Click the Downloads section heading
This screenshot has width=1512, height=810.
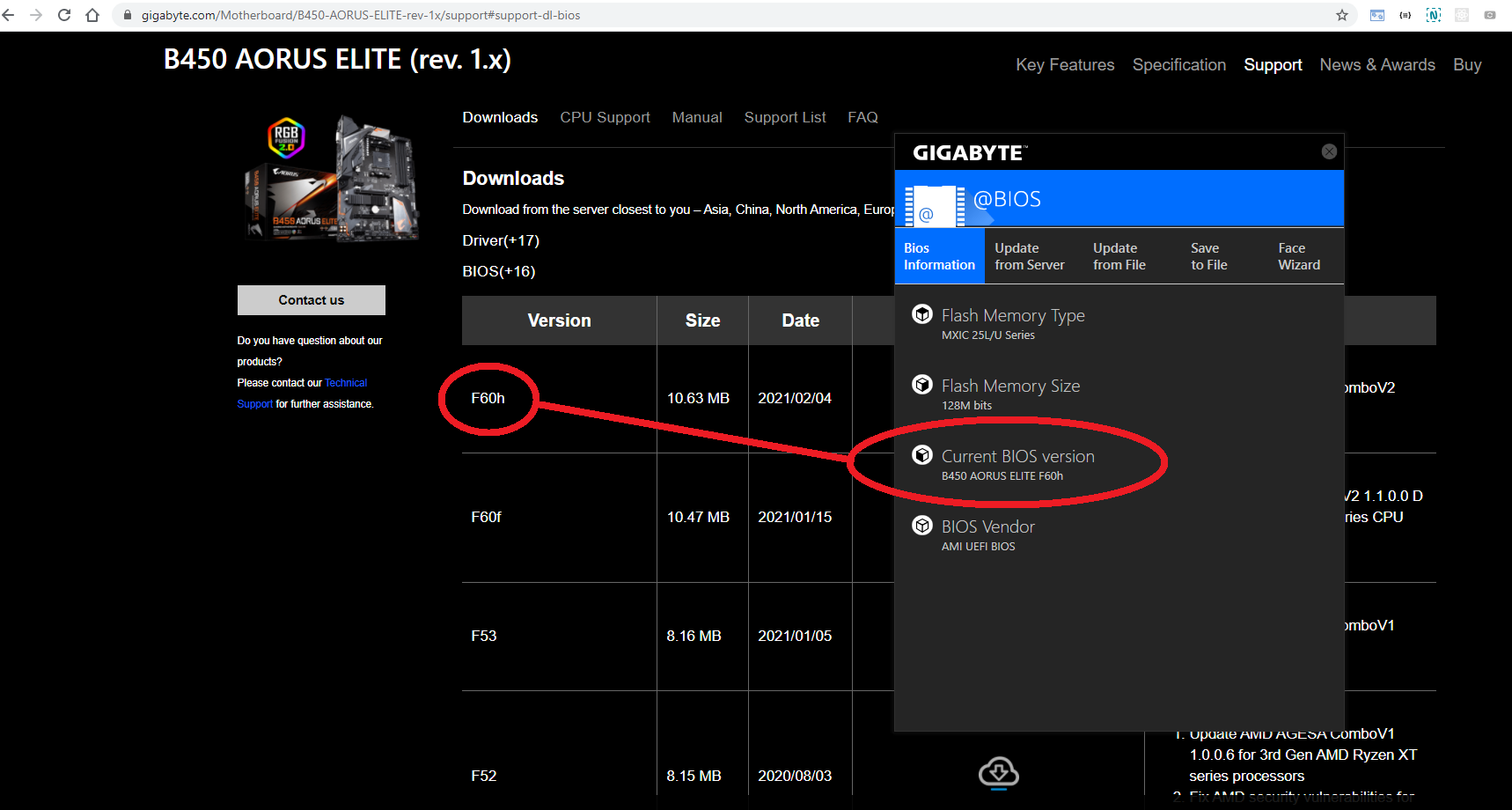click(x=513, y=178)
